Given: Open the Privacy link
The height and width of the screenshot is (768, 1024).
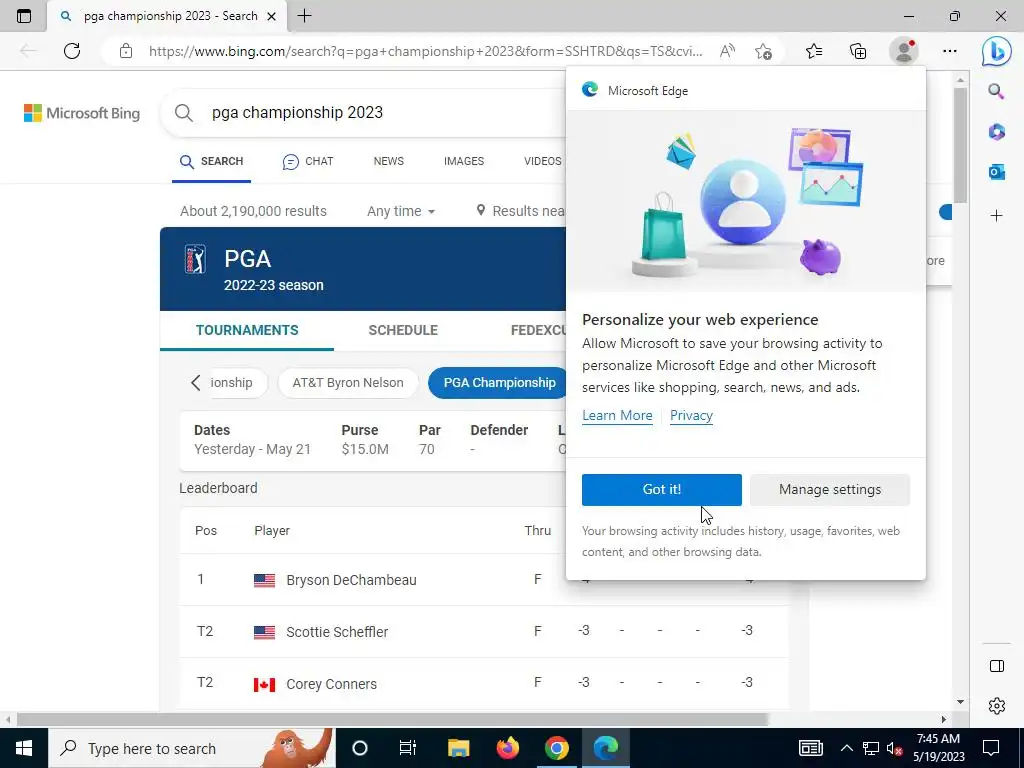Looking at the screenshot, I should [691, 416].
